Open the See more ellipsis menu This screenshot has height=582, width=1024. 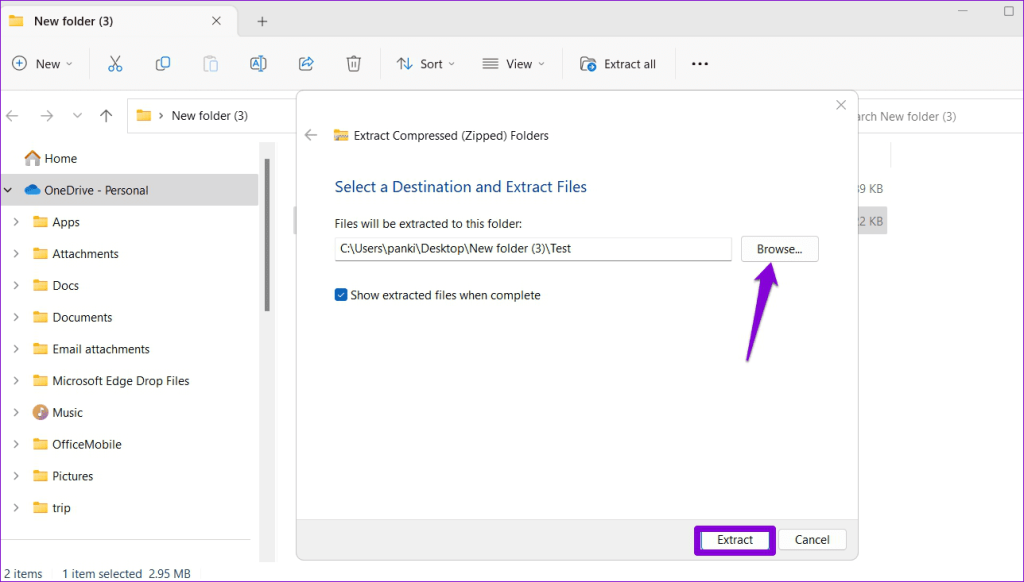point(699,63)
